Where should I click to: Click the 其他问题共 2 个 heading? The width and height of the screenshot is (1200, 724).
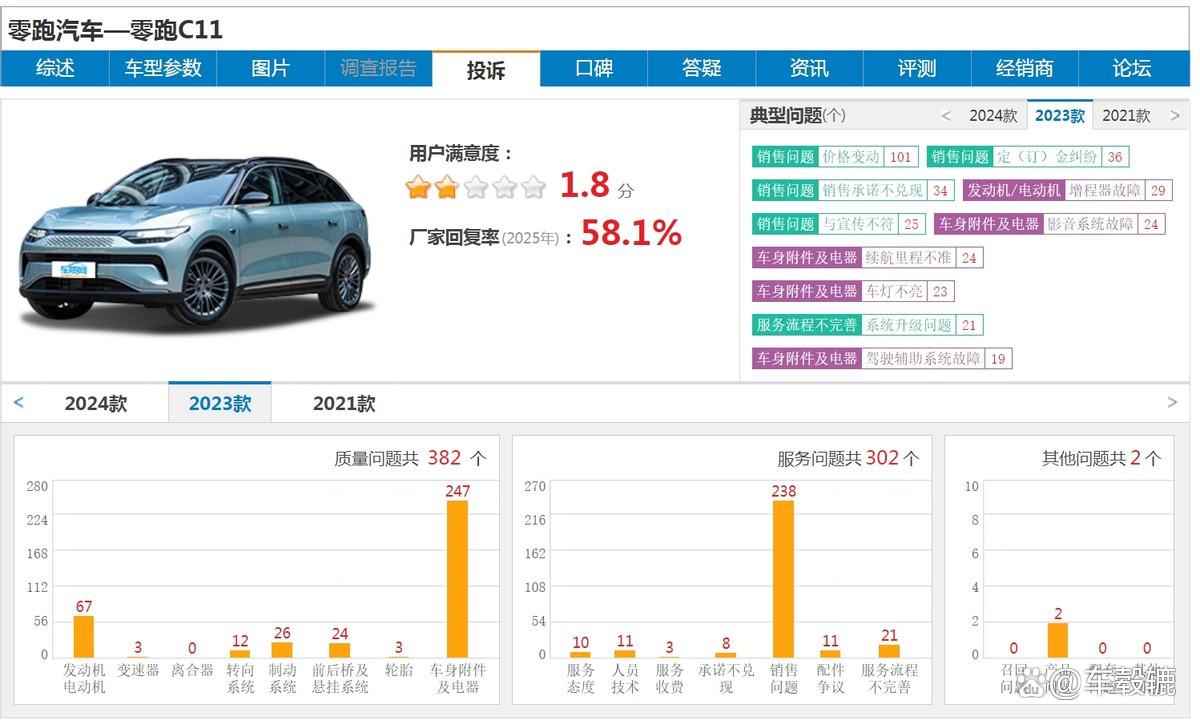click(x=1102, y=458)
